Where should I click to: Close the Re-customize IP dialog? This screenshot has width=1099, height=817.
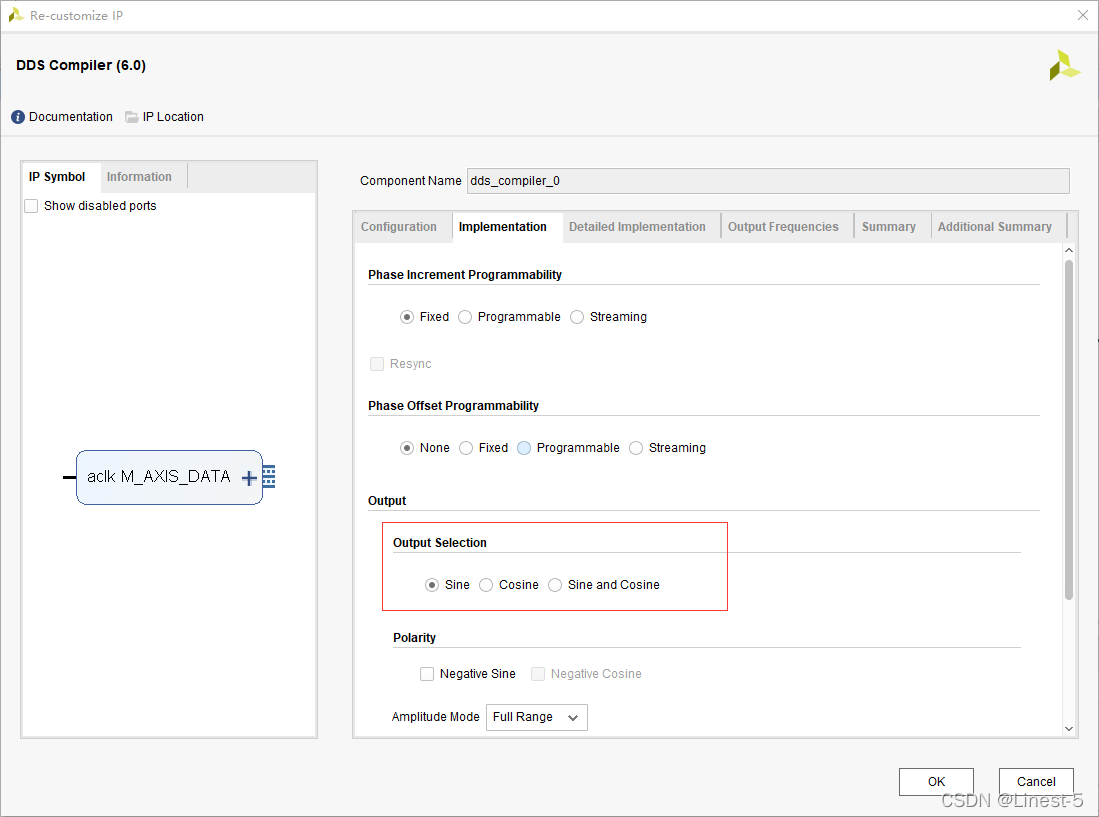click(x=1083, y=15)
